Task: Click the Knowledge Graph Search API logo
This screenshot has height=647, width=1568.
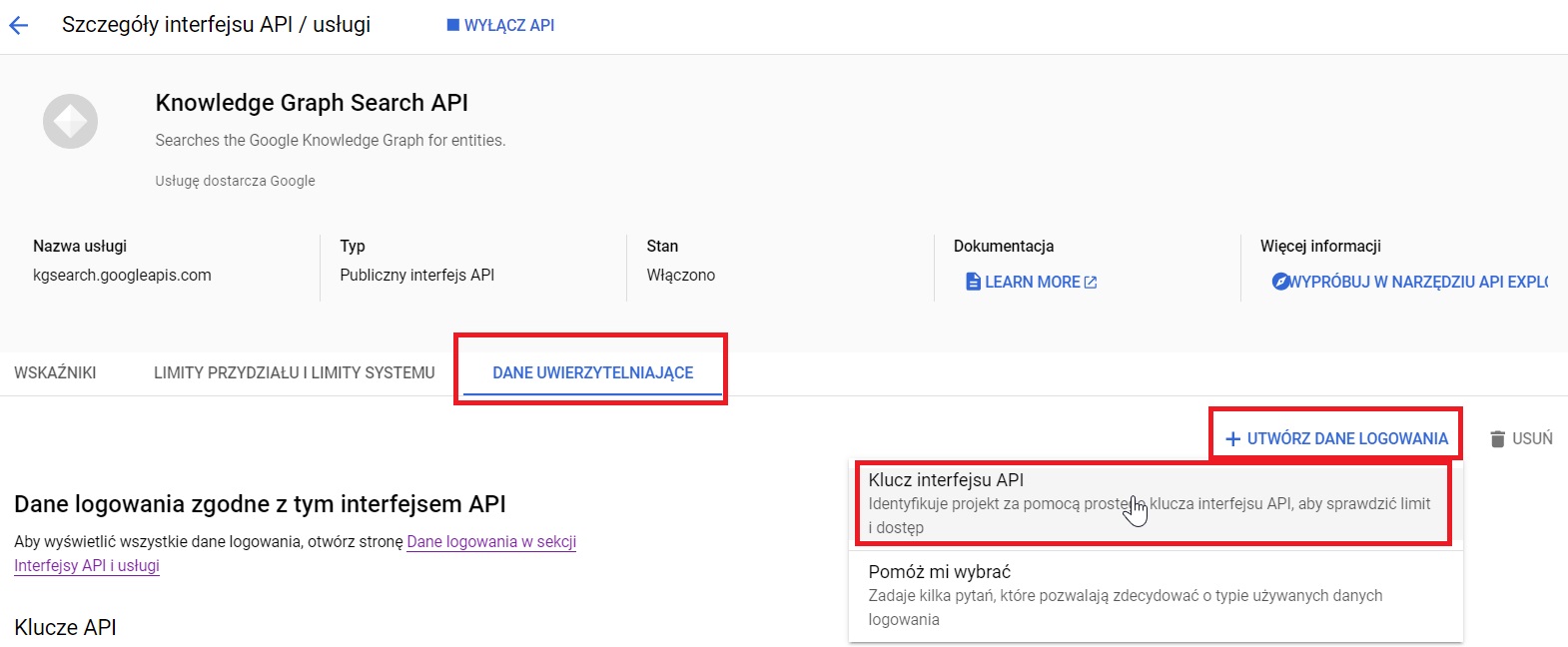Action: pyautogui.click(x=70, y=122)
